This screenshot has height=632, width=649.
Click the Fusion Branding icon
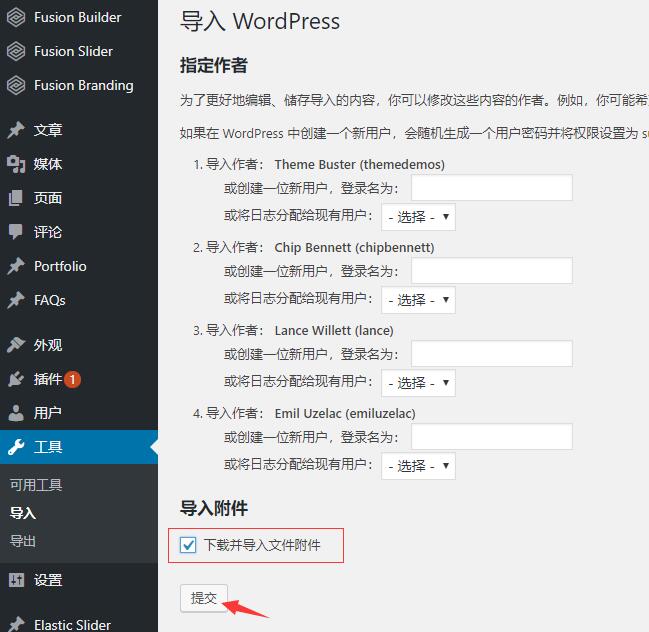click(16, 86)
